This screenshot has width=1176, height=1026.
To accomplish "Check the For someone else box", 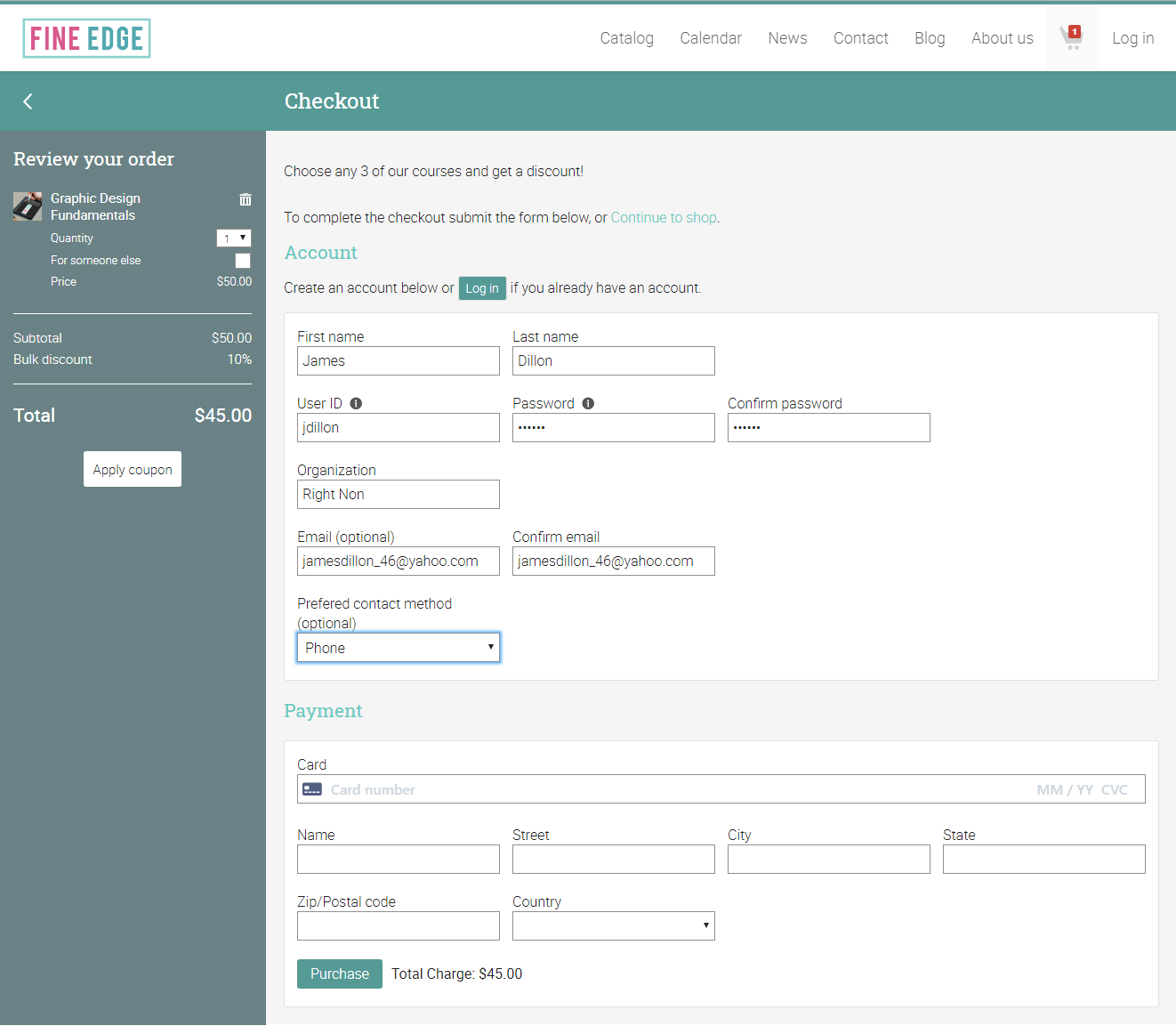I will pos(243,261).
